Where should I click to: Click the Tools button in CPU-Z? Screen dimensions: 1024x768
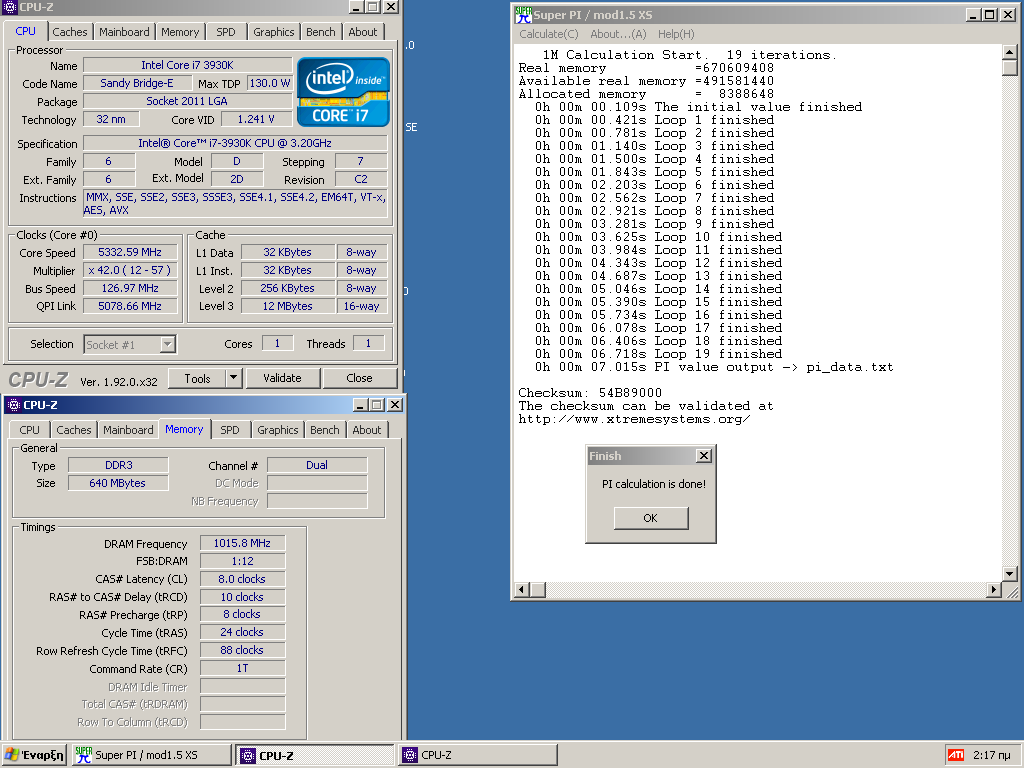pyautogui.click(x=197, y=378)
